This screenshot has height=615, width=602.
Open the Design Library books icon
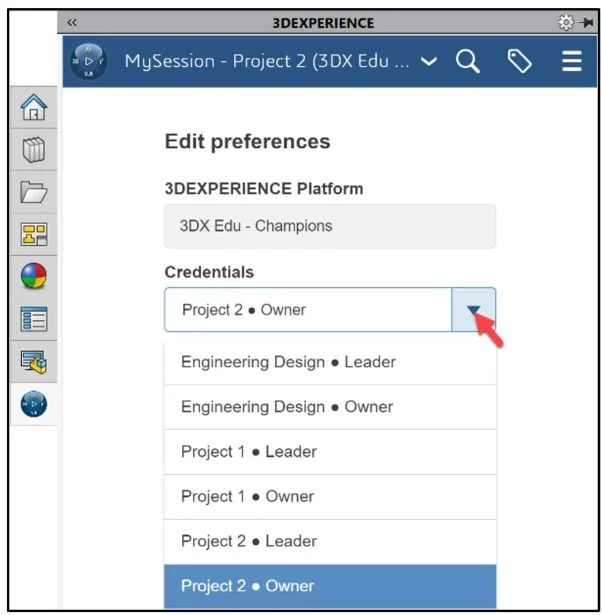coord(33,151)
